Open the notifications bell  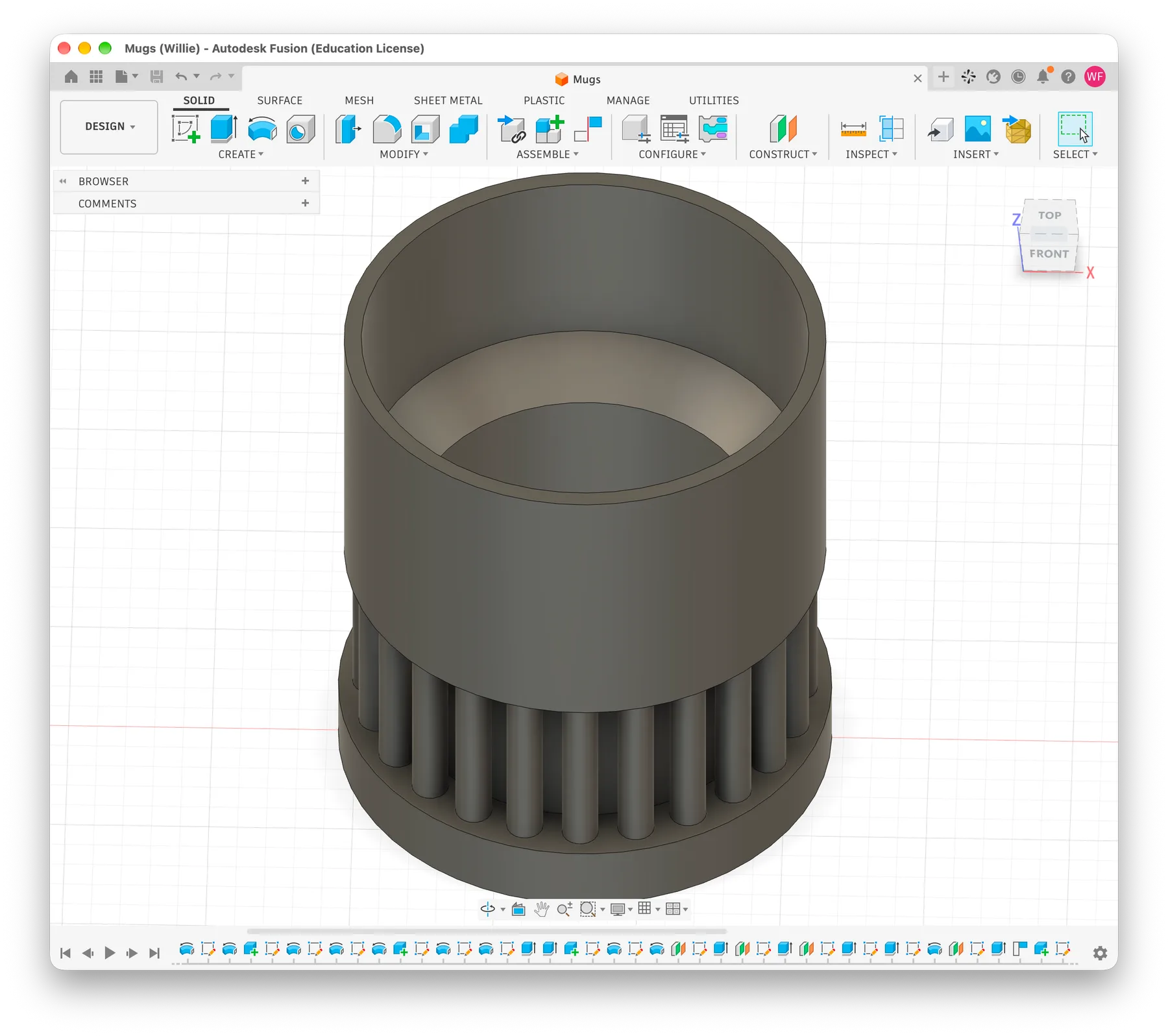click(x=1043, y=77)
